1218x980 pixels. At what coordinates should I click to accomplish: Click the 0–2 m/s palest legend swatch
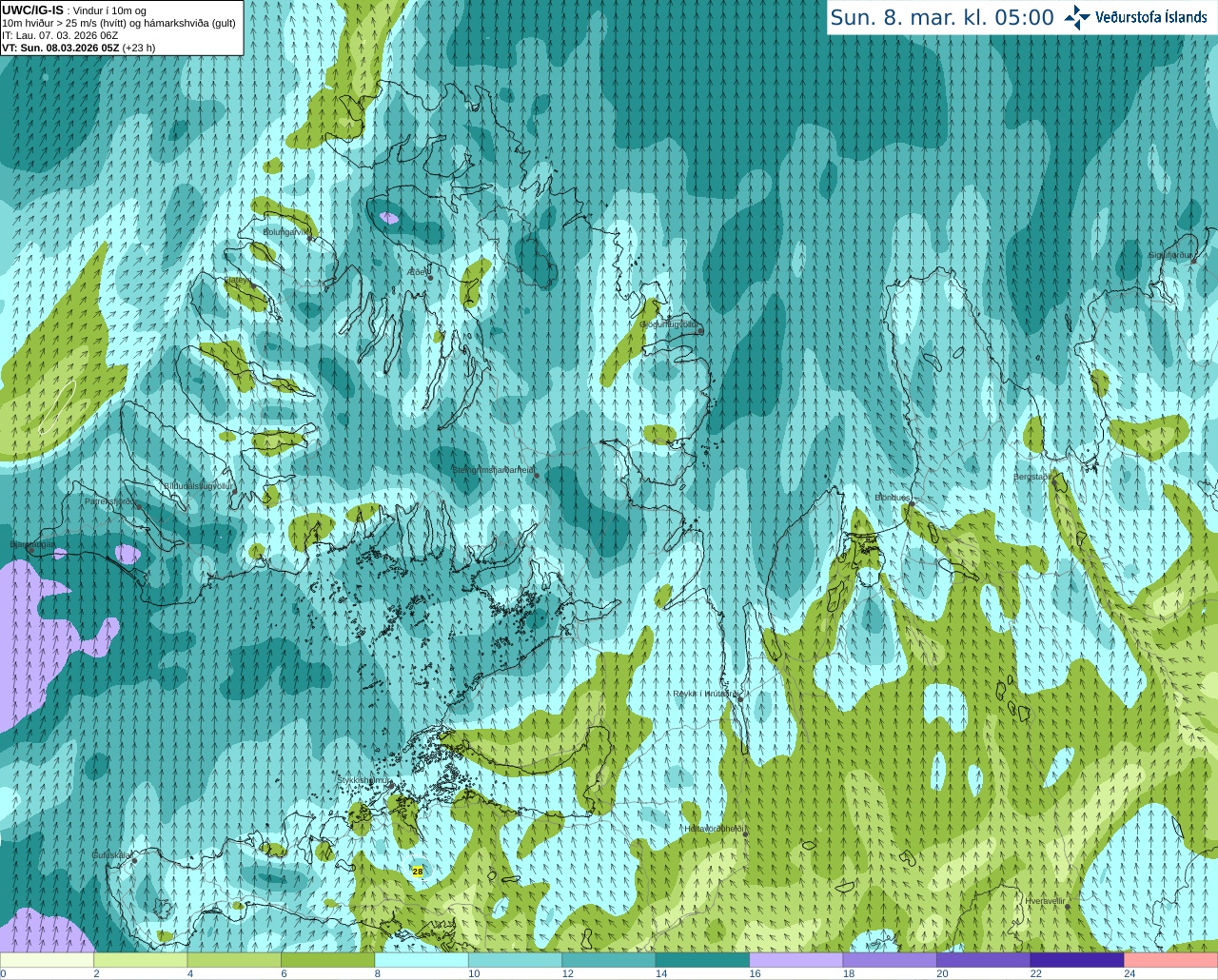47,960
